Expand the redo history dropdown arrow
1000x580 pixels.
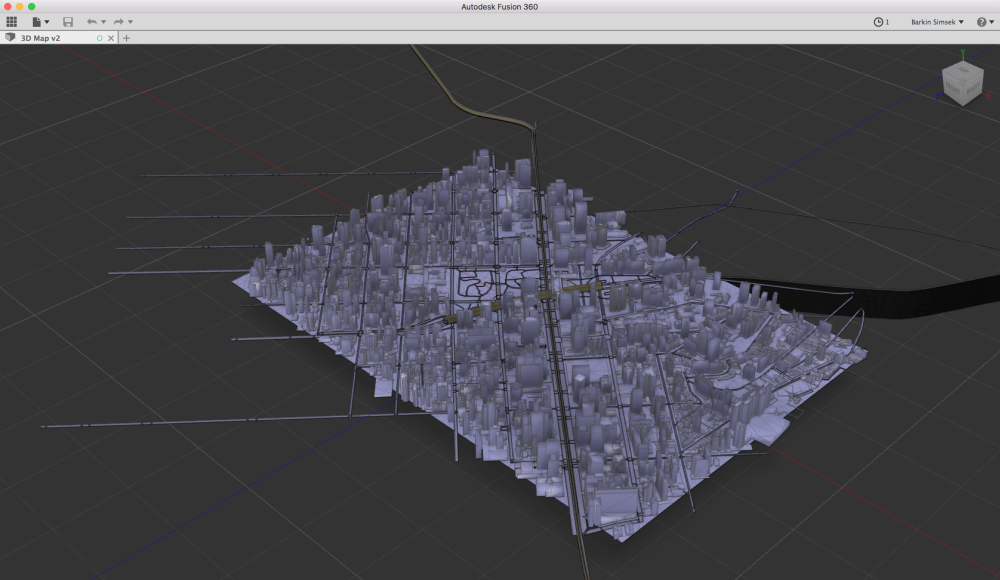[x=130, y=22]
